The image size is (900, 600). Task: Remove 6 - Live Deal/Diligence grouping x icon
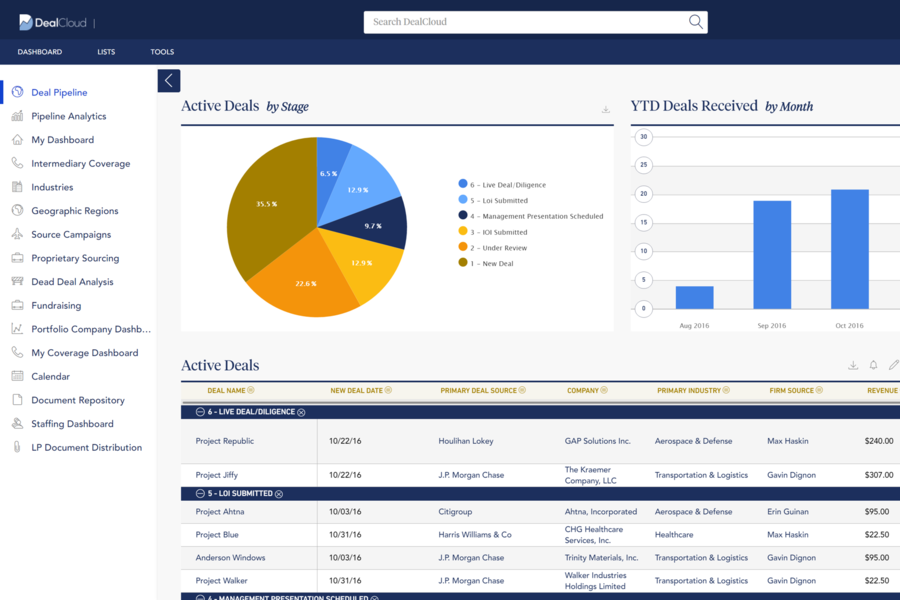(x=301, y=412)
